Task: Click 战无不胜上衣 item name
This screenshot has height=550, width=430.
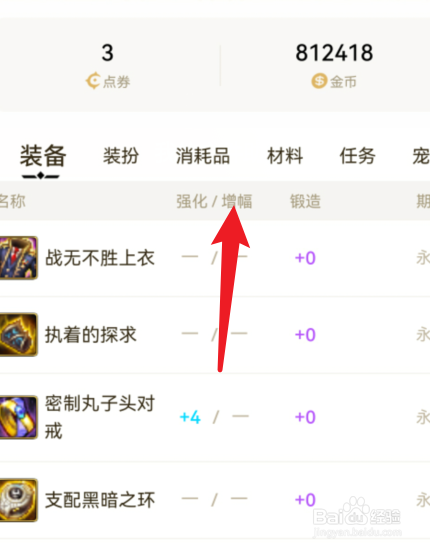Action: coord(100,258)
